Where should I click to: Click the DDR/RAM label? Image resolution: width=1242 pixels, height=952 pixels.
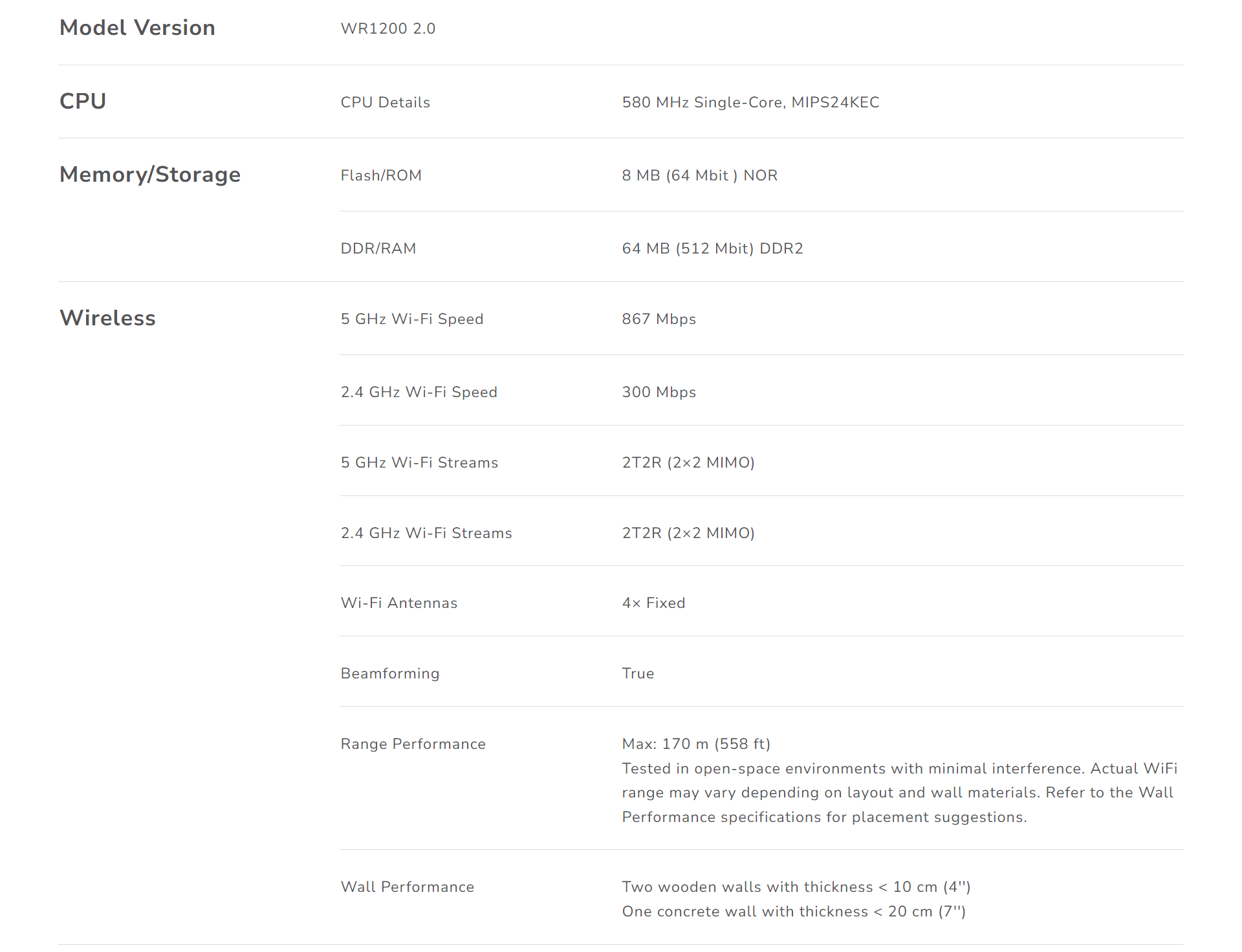tap(378, 248)
